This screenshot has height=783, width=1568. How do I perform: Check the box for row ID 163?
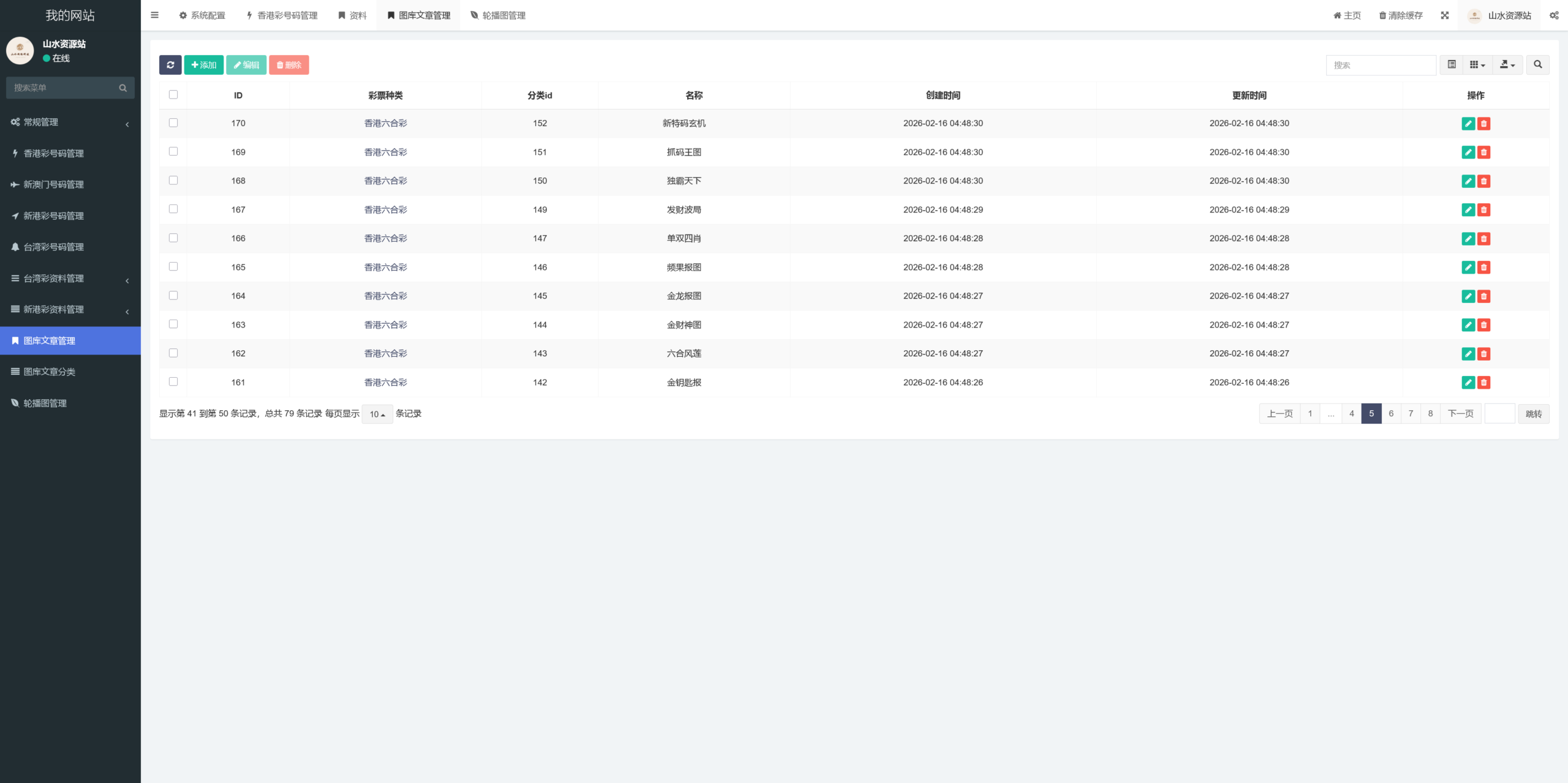tap(173, 324)
